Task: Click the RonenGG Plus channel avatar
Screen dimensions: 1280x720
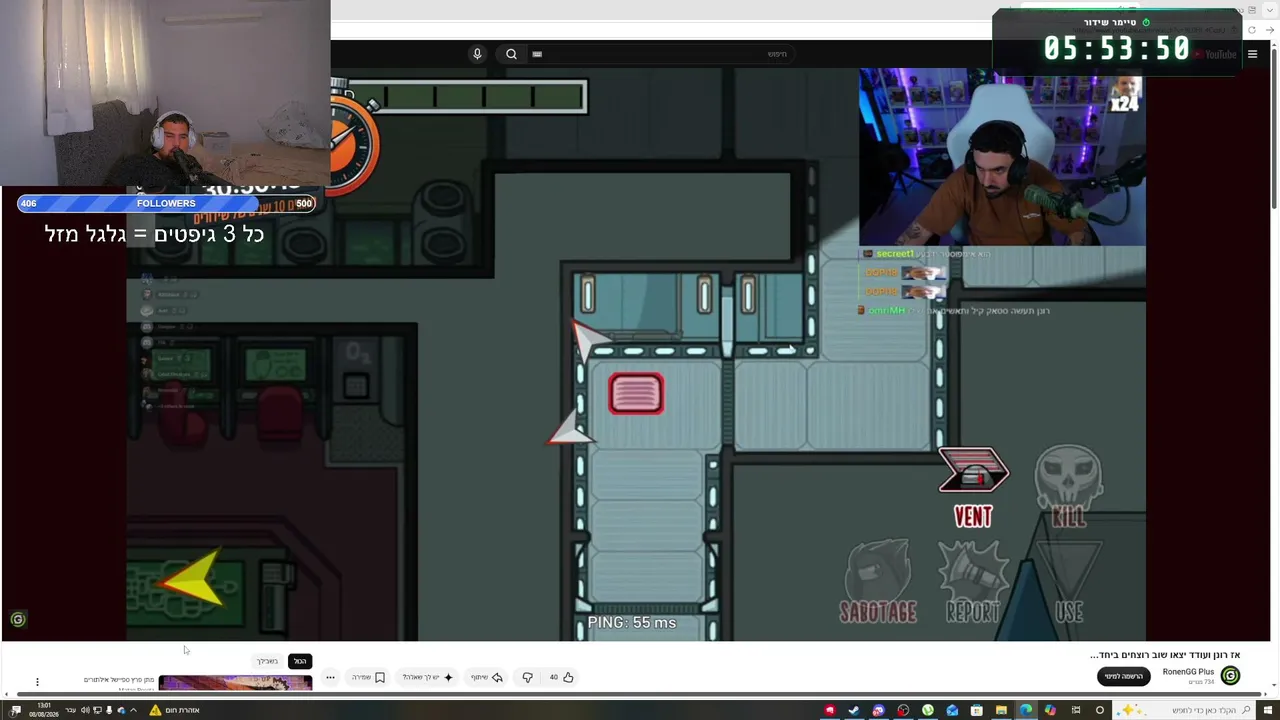Action: tap(1231, 676)
